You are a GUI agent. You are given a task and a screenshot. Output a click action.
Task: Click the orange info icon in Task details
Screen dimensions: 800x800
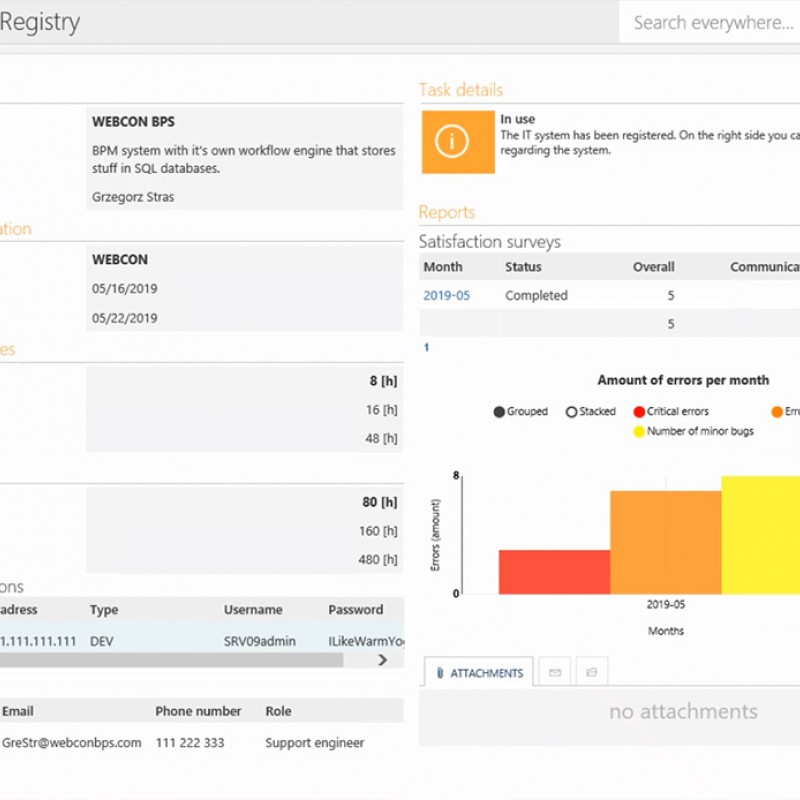point(458,142)
